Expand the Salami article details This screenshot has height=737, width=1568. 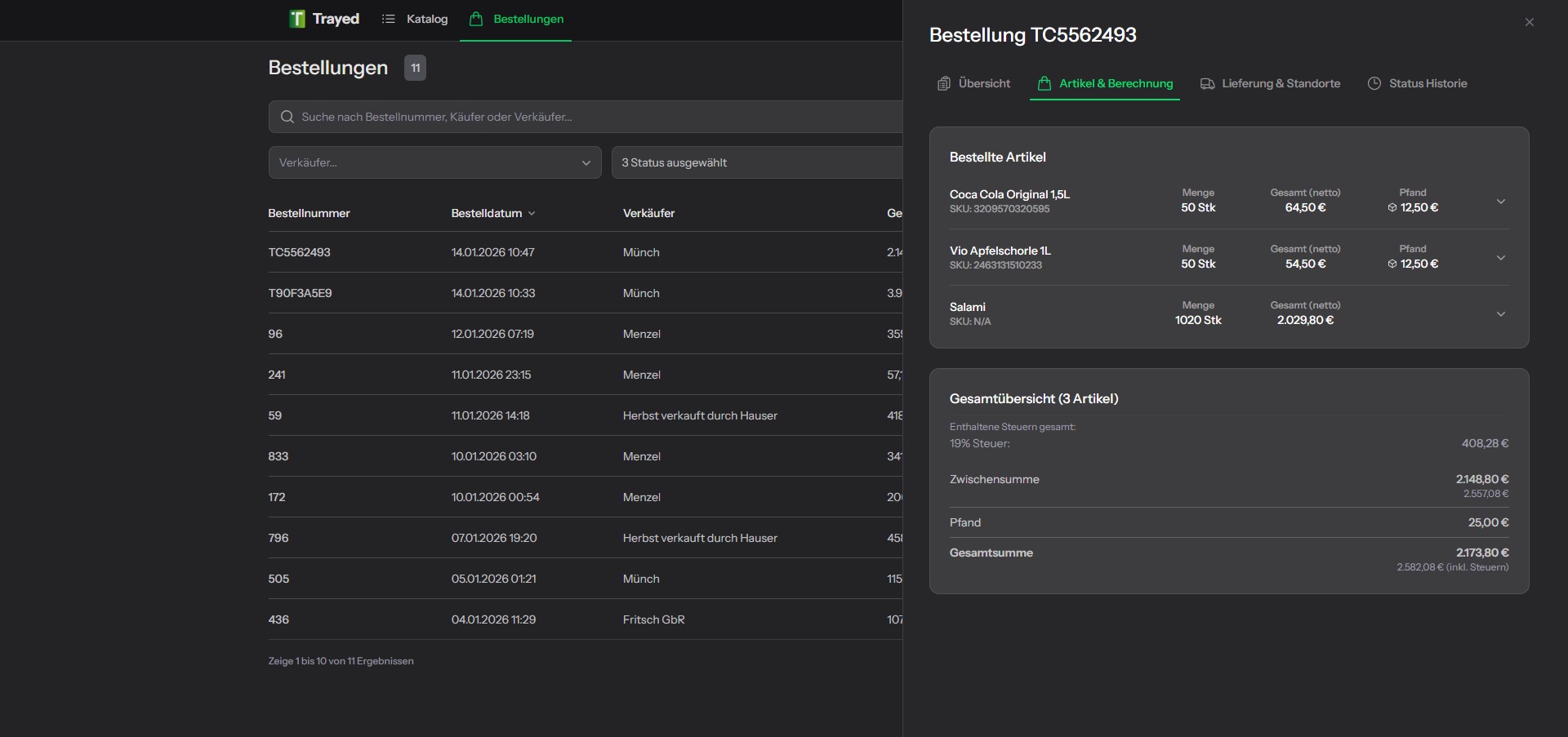click(x=1501, y=313)
